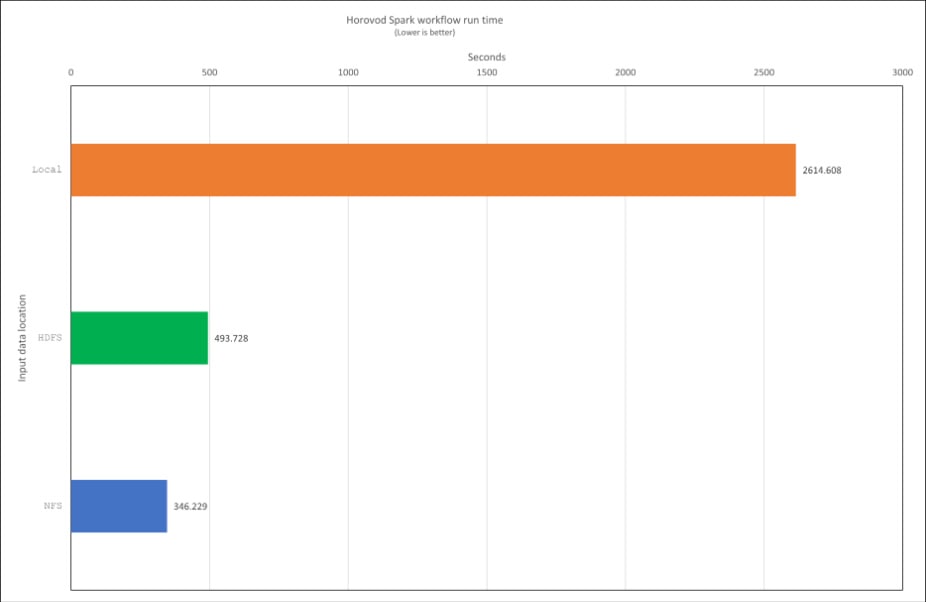Click the 2000 tick label on axis
This screenshot has height=602, width=926.
[x=625, y=73]
